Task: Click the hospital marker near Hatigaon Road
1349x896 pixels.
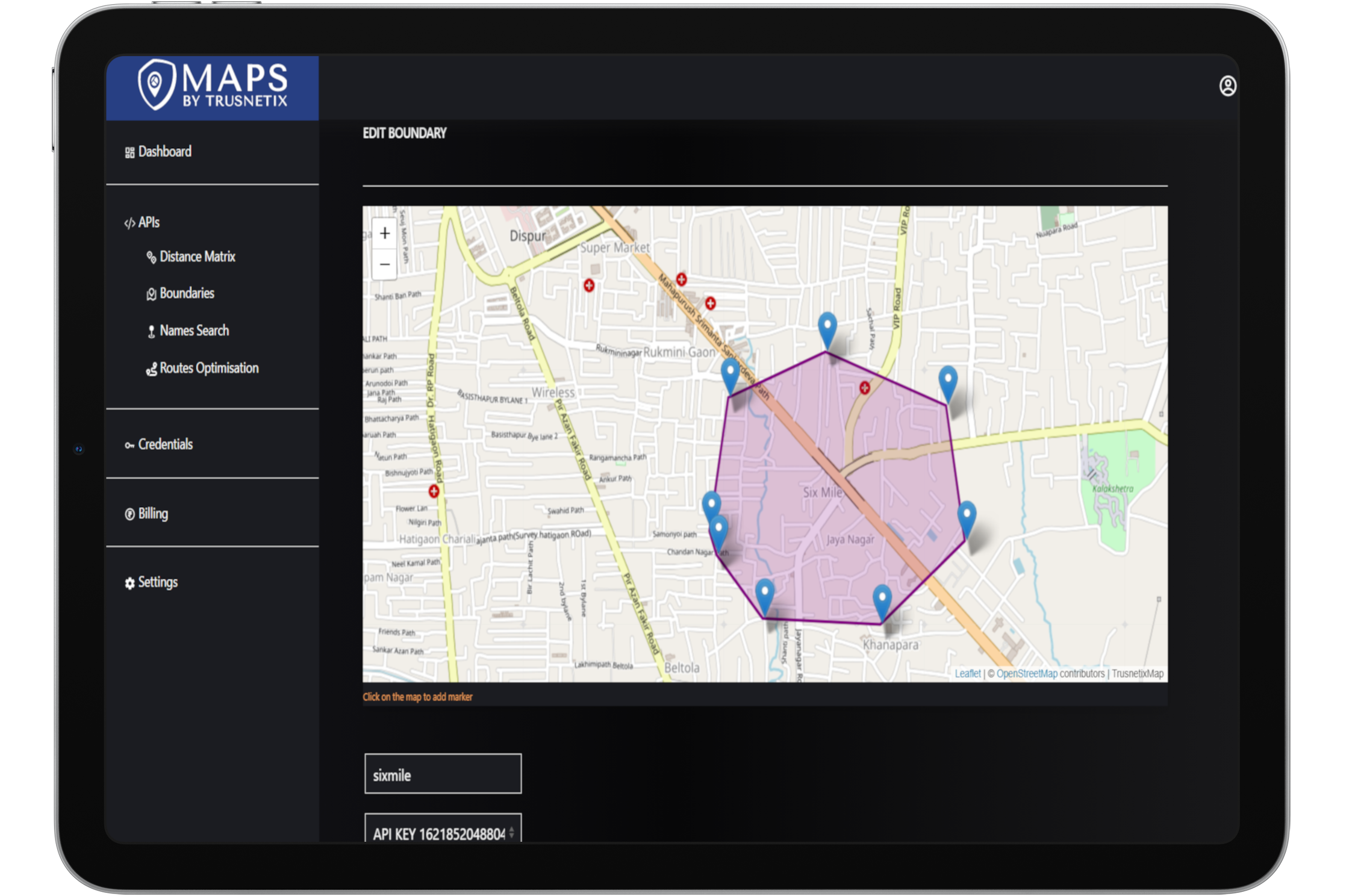Action: pyautogui.click(x=434, y=491)
